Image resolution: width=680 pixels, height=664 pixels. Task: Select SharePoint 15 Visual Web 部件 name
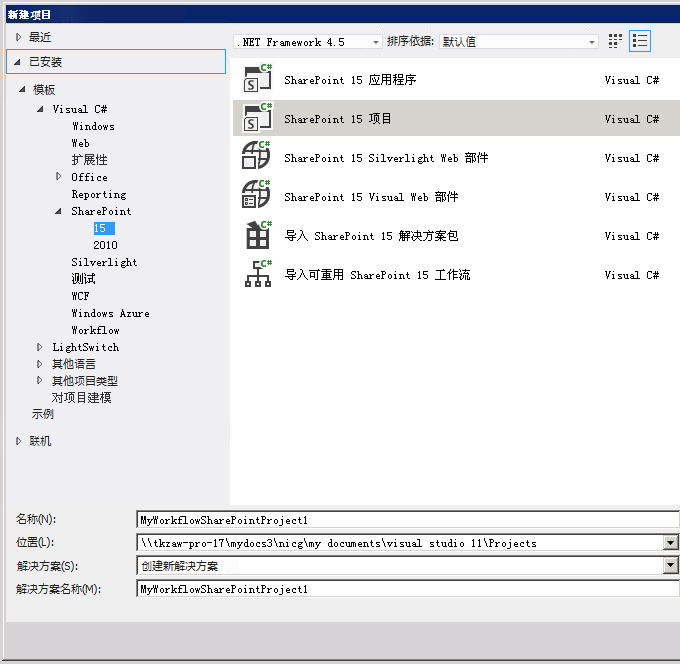tap(371, 197)
